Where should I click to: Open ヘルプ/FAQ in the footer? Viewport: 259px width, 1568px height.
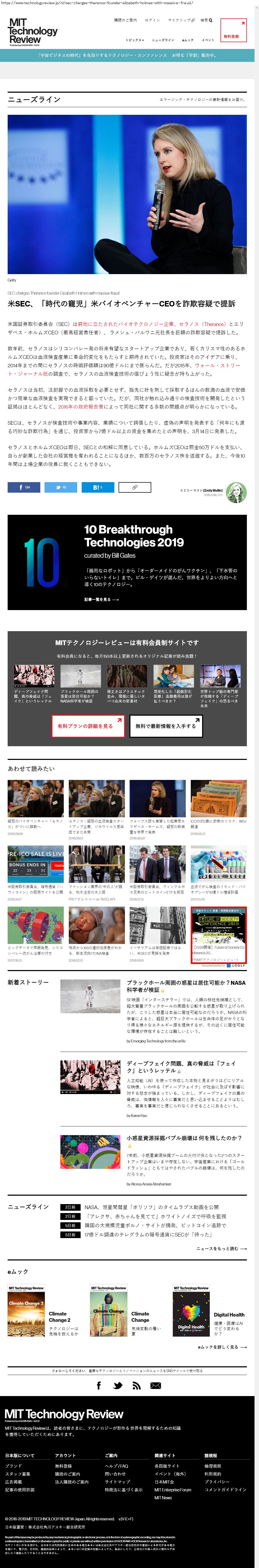[116, 1466]
